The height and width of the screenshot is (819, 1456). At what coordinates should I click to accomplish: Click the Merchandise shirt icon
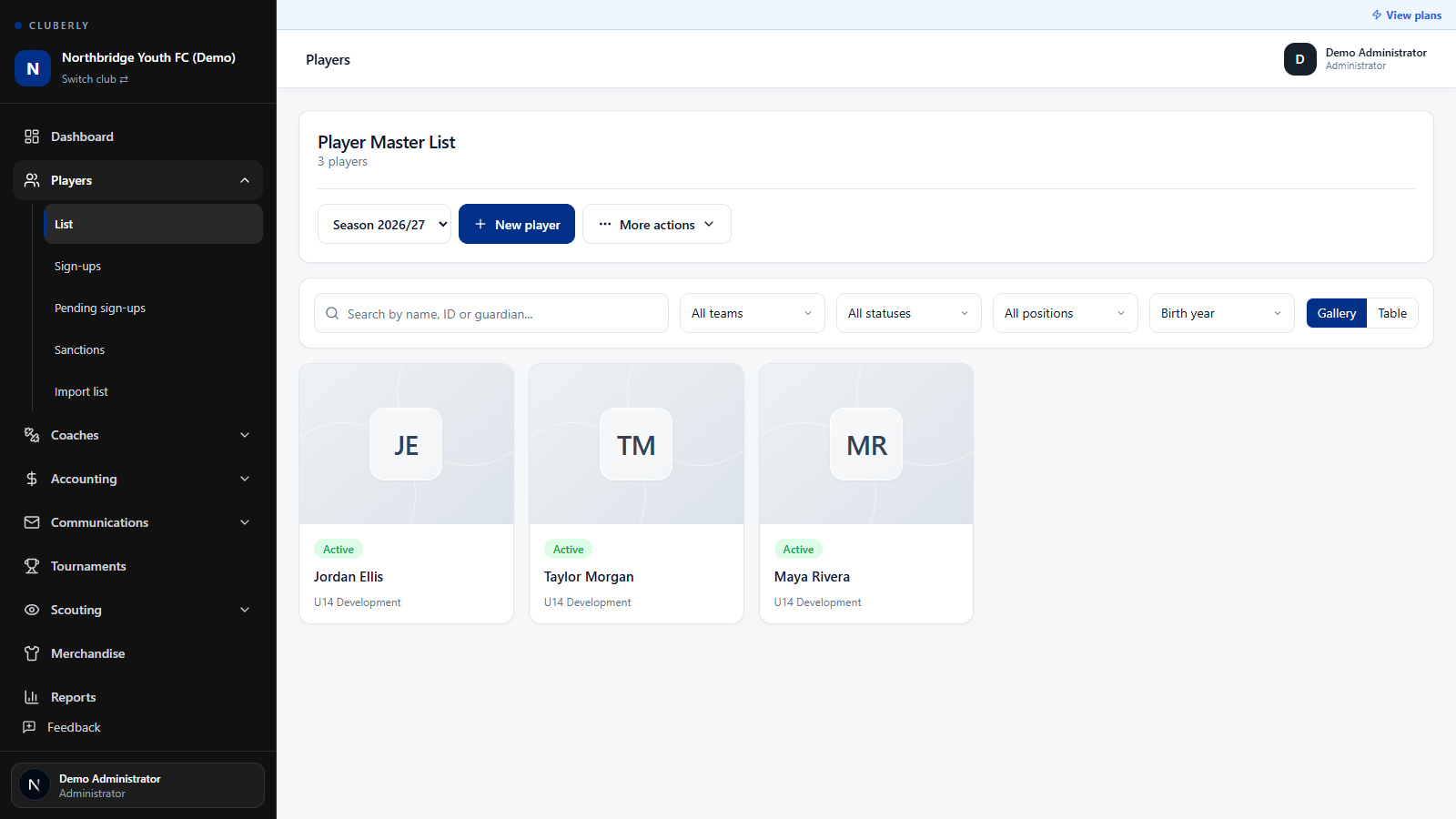coord(32,653)
